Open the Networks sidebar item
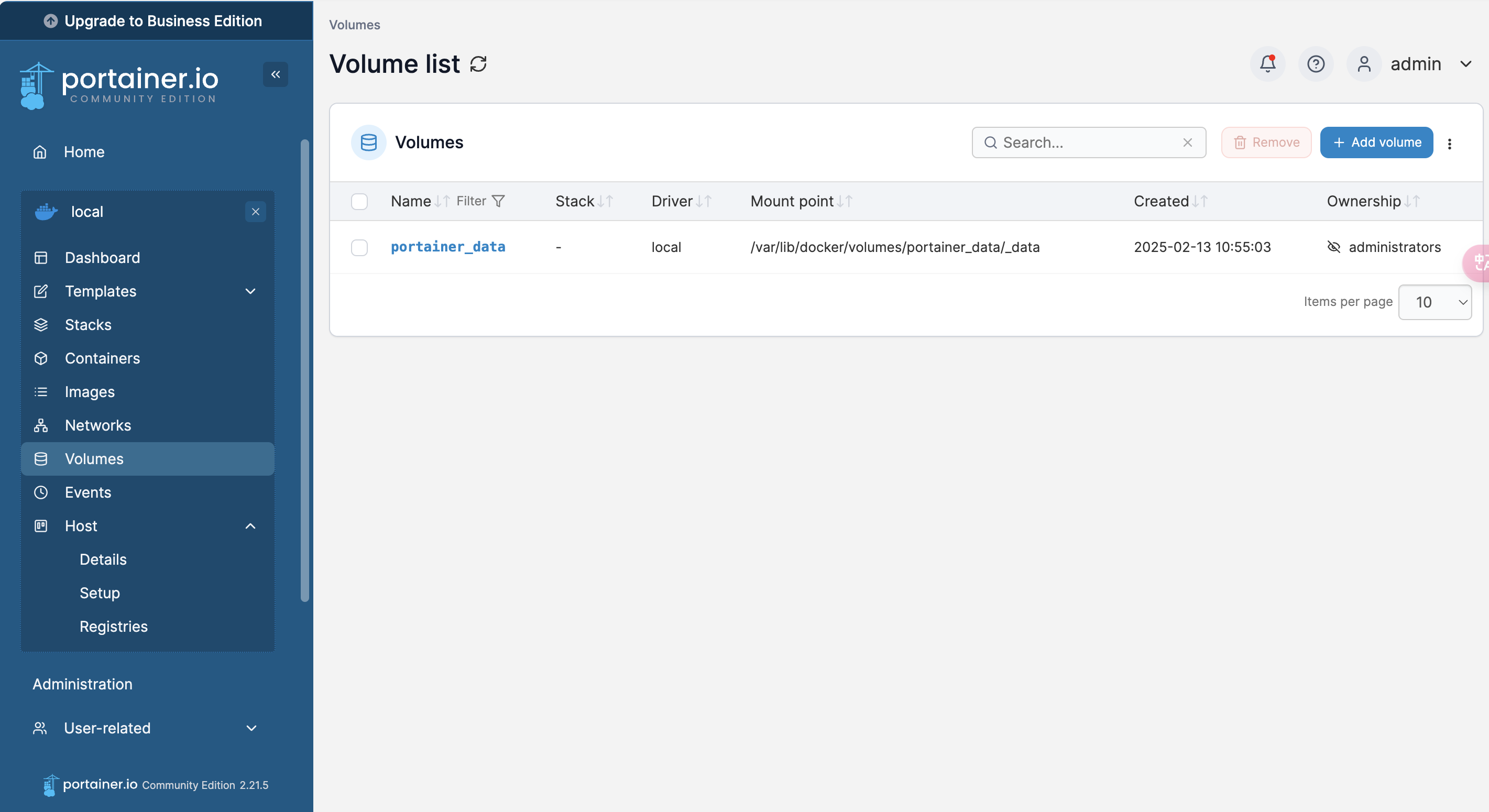The width and height of the screenshot is (1489, 812). pos(97,425)
